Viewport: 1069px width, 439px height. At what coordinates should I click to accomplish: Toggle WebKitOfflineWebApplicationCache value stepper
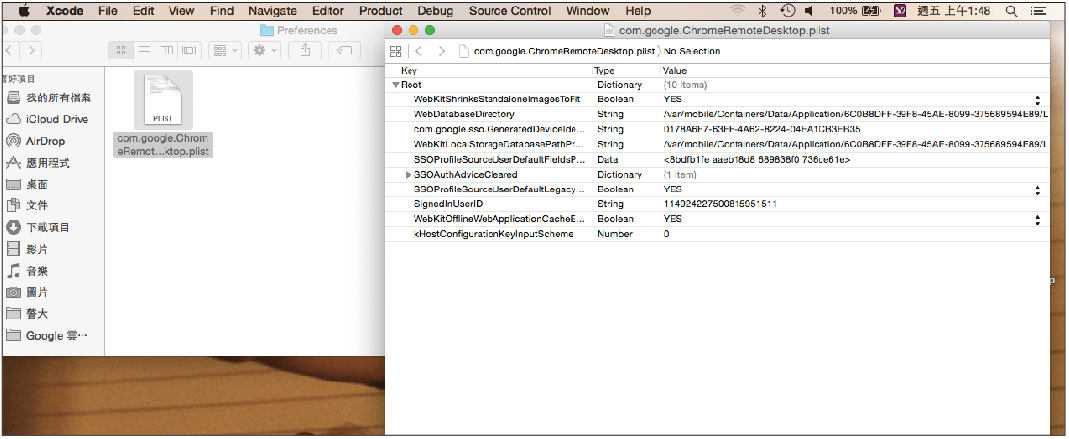1038,220
